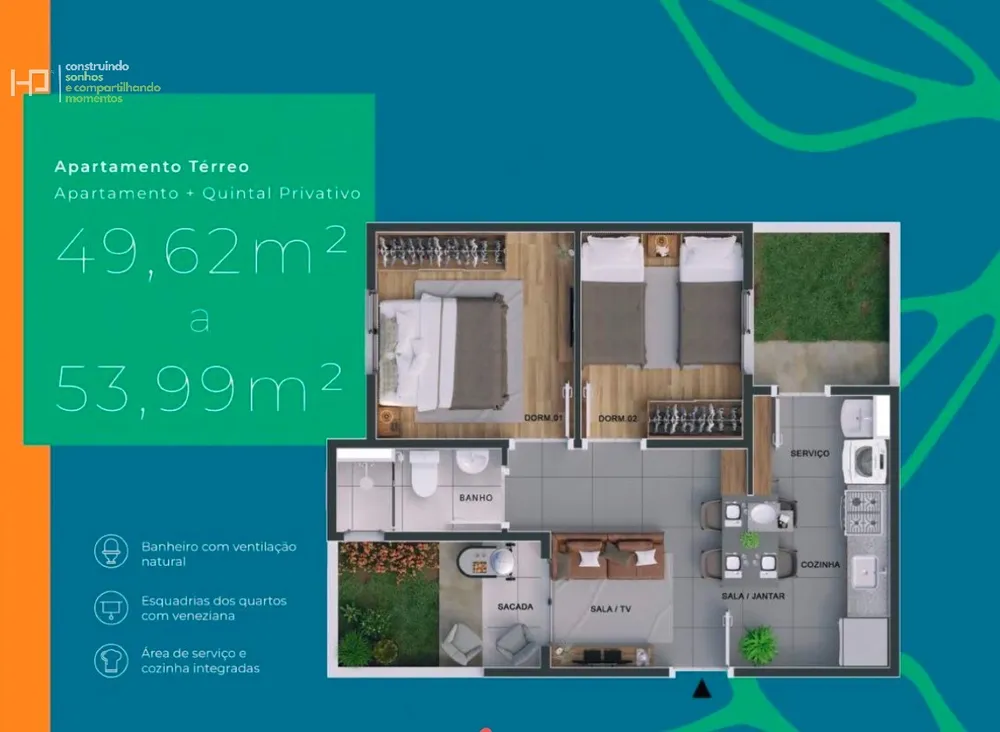Click the 53,99m² area text
Viewport: 1000px width, 732px height.
point(199,388)
